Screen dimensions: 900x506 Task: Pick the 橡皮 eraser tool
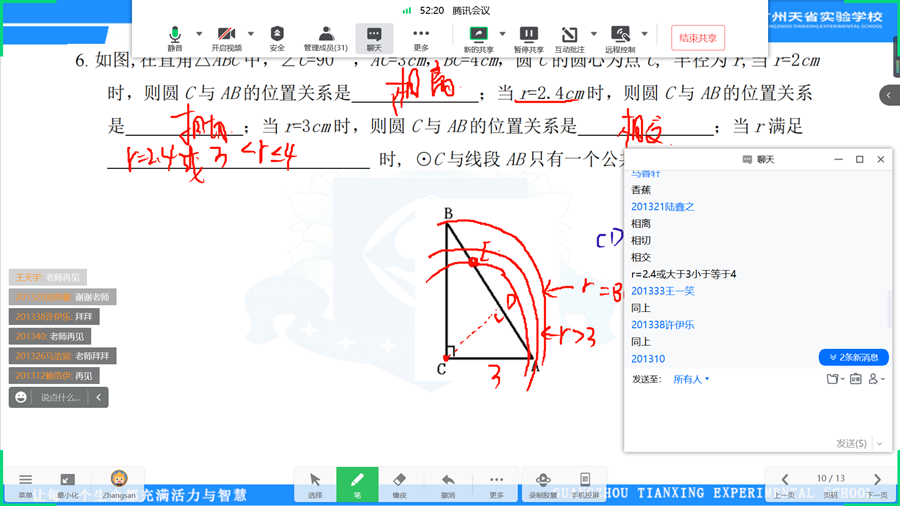[399, 485]
